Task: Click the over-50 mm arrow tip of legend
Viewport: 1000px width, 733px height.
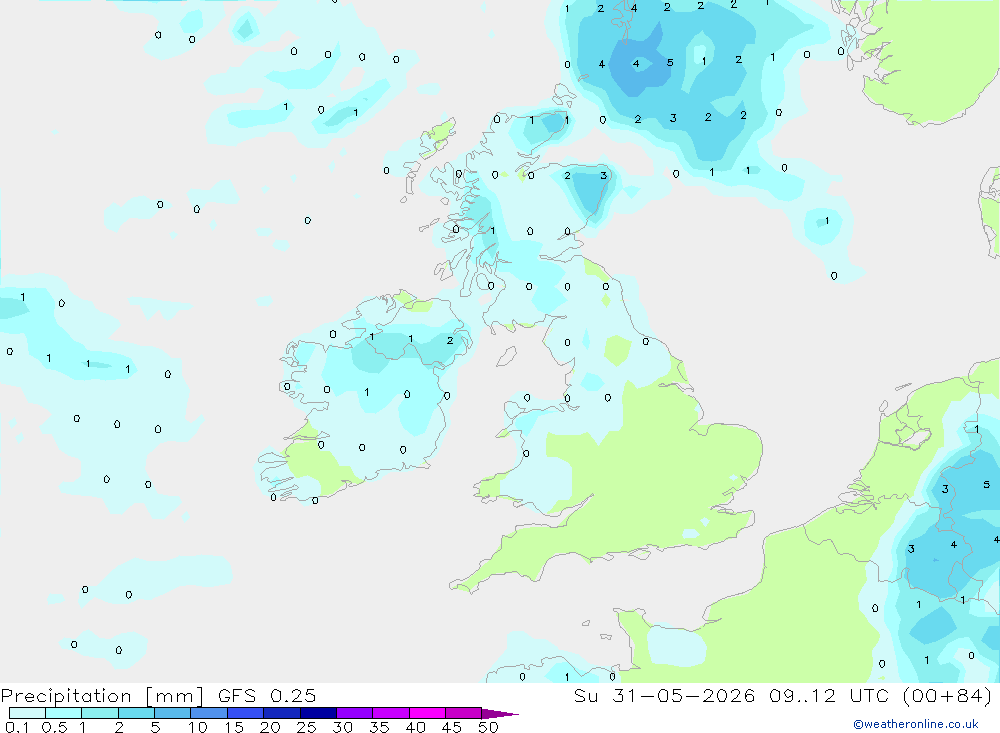Action: (500, 713)
